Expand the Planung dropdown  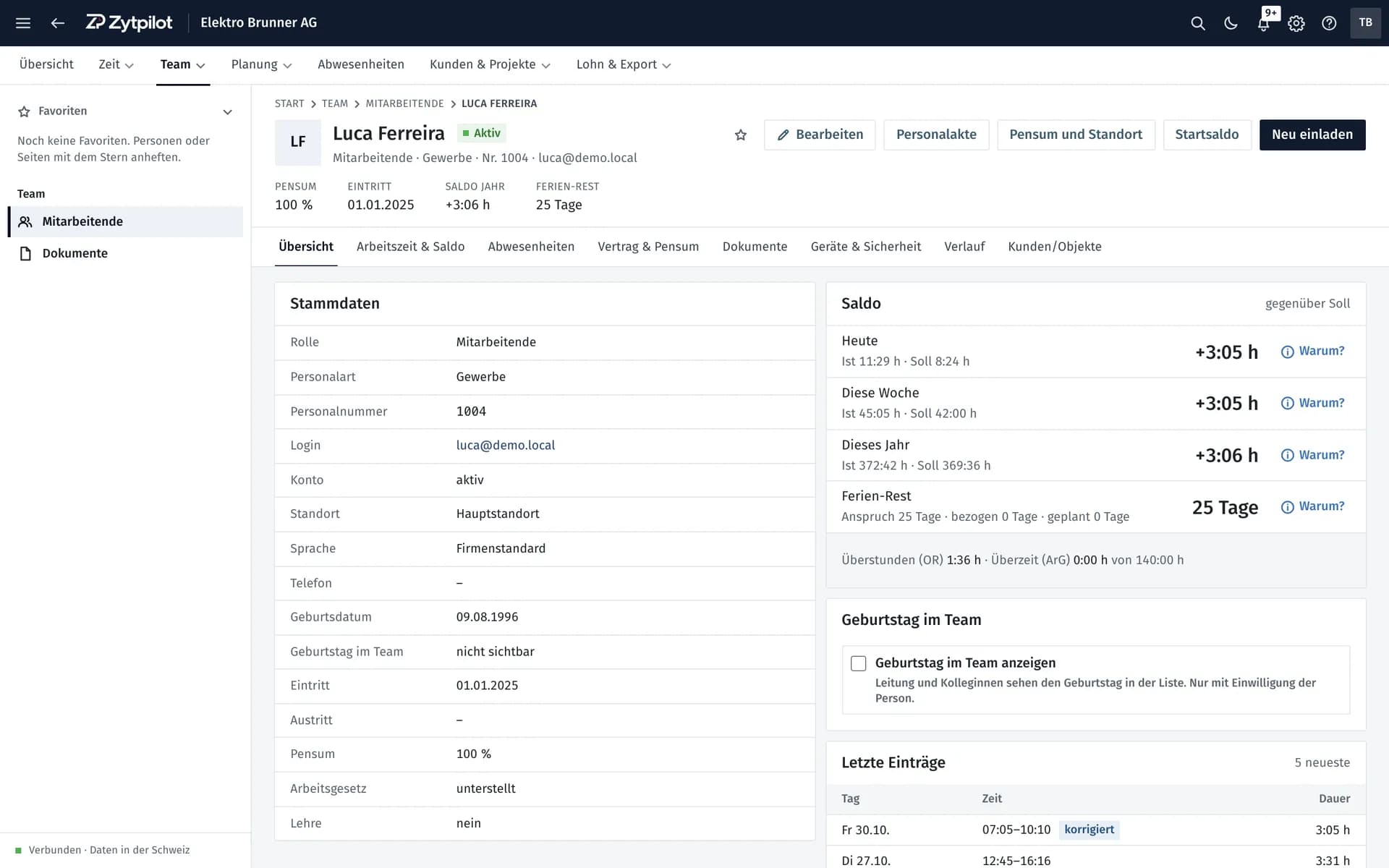coord(261,64)
